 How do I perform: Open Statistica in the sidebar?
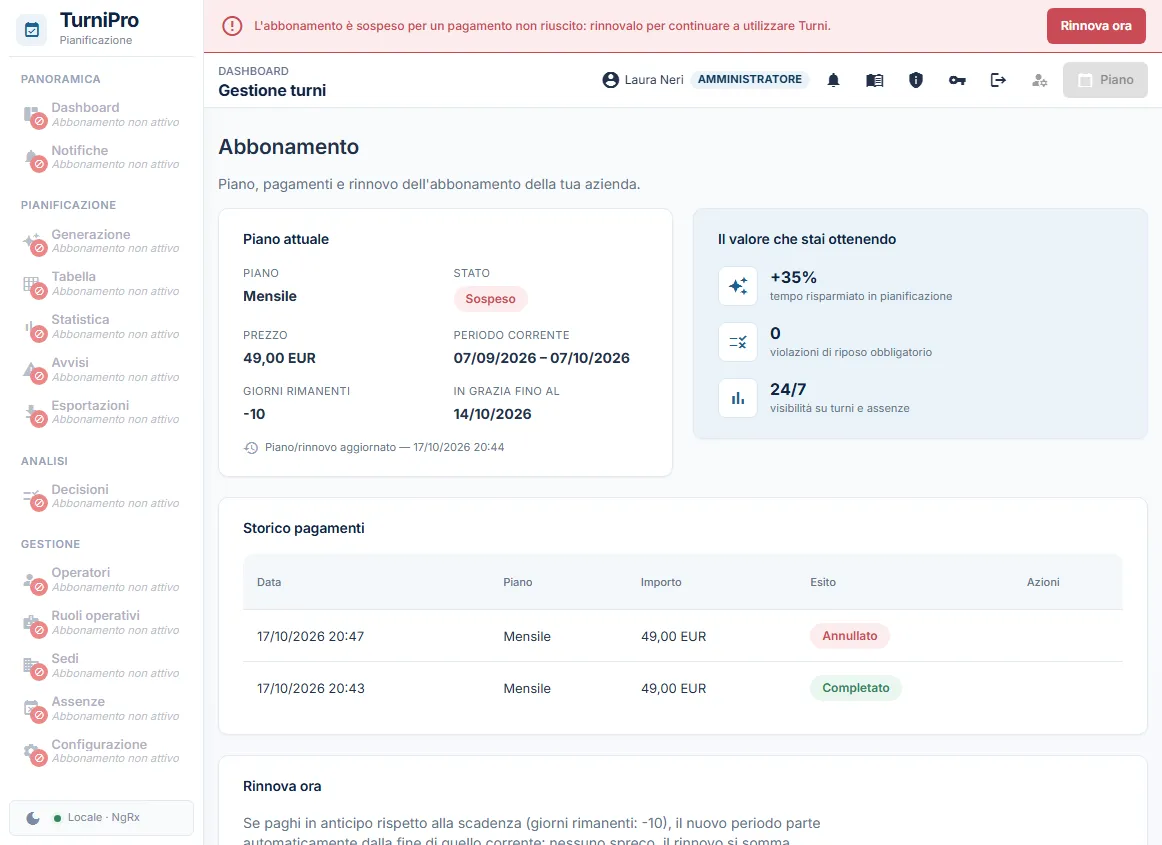tap(102, 327)
